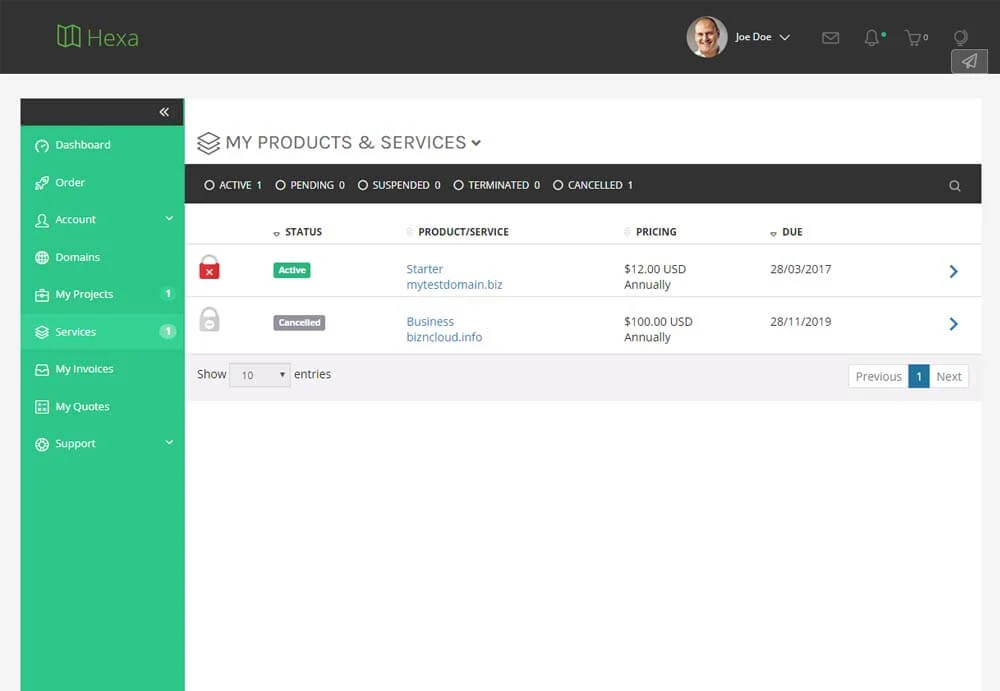This screenshot has height=691, width=1000.
Task: Open the mytestdomain.biz link
Action: (x=454, y=285)
